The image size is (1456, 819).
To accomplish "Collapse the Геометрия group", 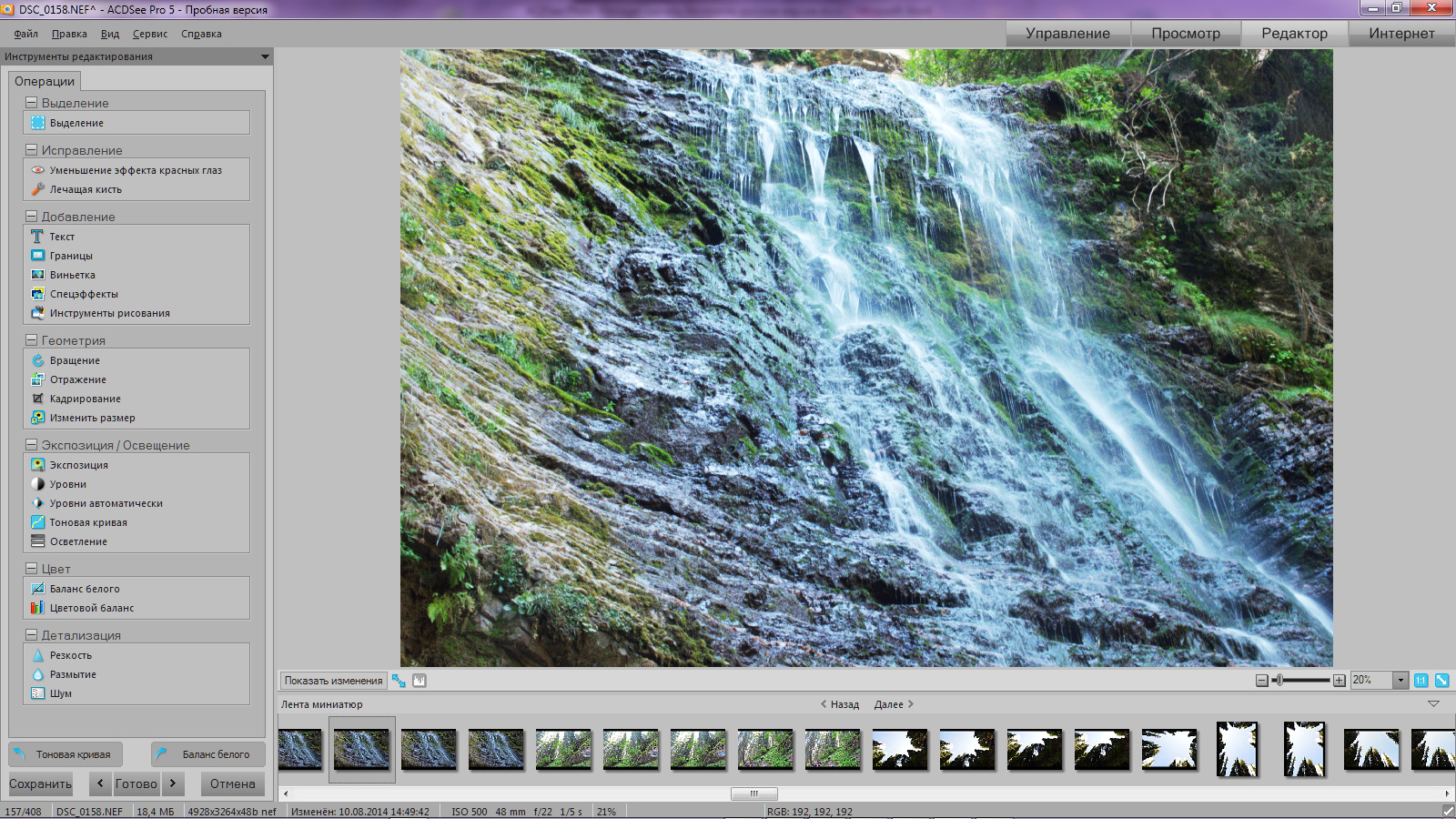I will coord(31,340).
